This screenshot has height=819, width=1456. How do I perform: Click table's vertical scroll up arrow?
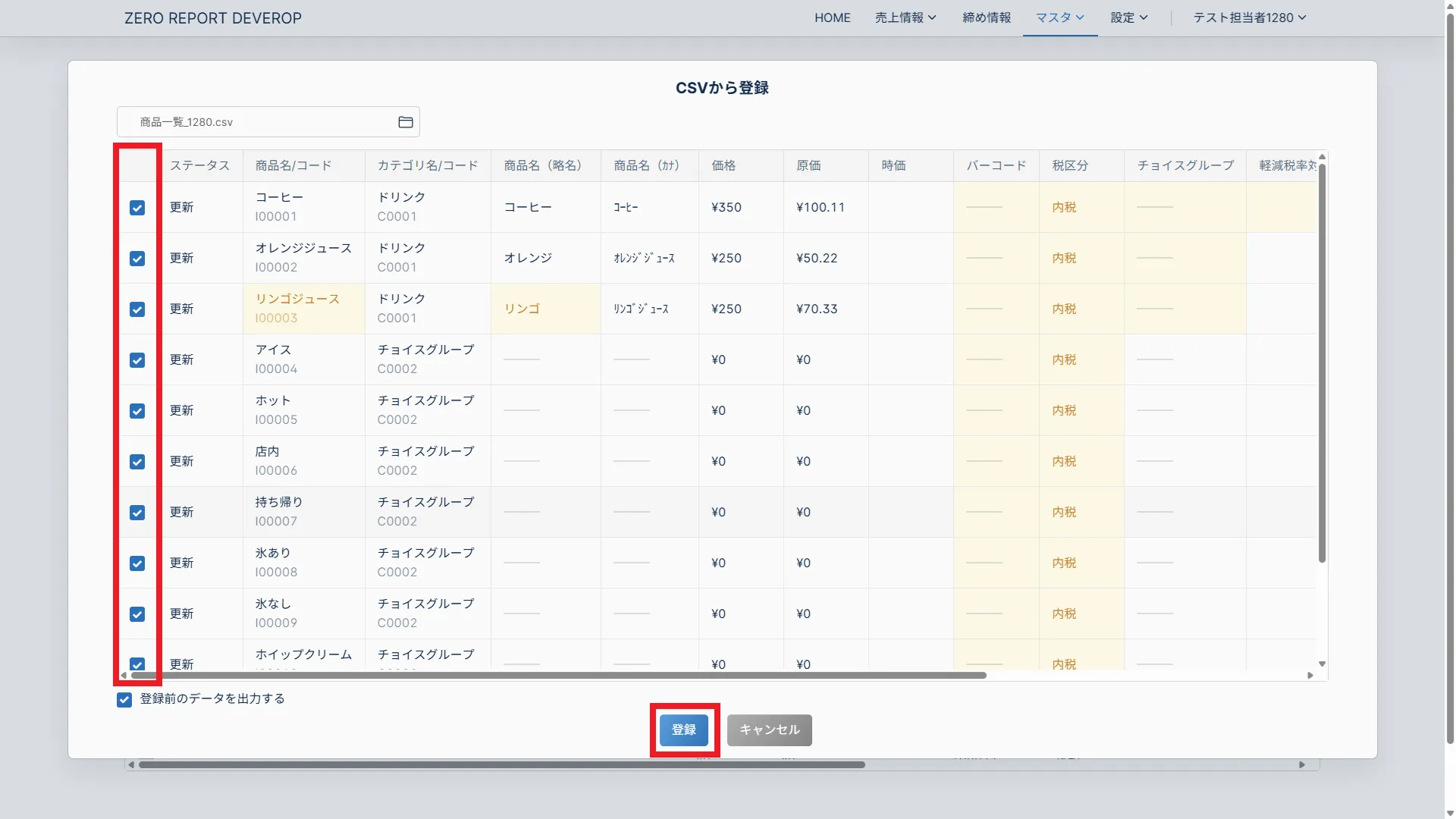[1322, 157]
